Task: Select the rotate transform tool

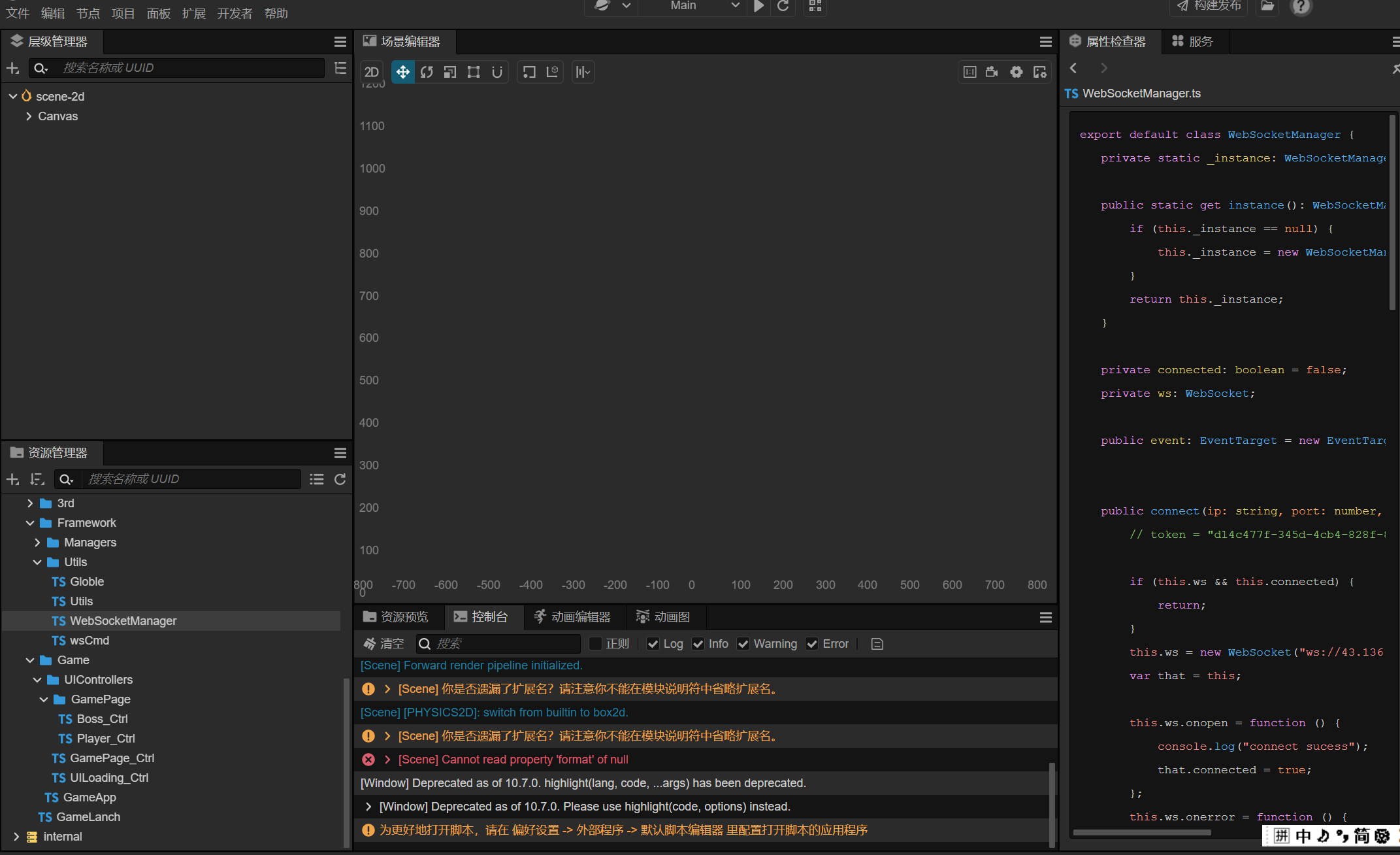Action: point(427,72)
